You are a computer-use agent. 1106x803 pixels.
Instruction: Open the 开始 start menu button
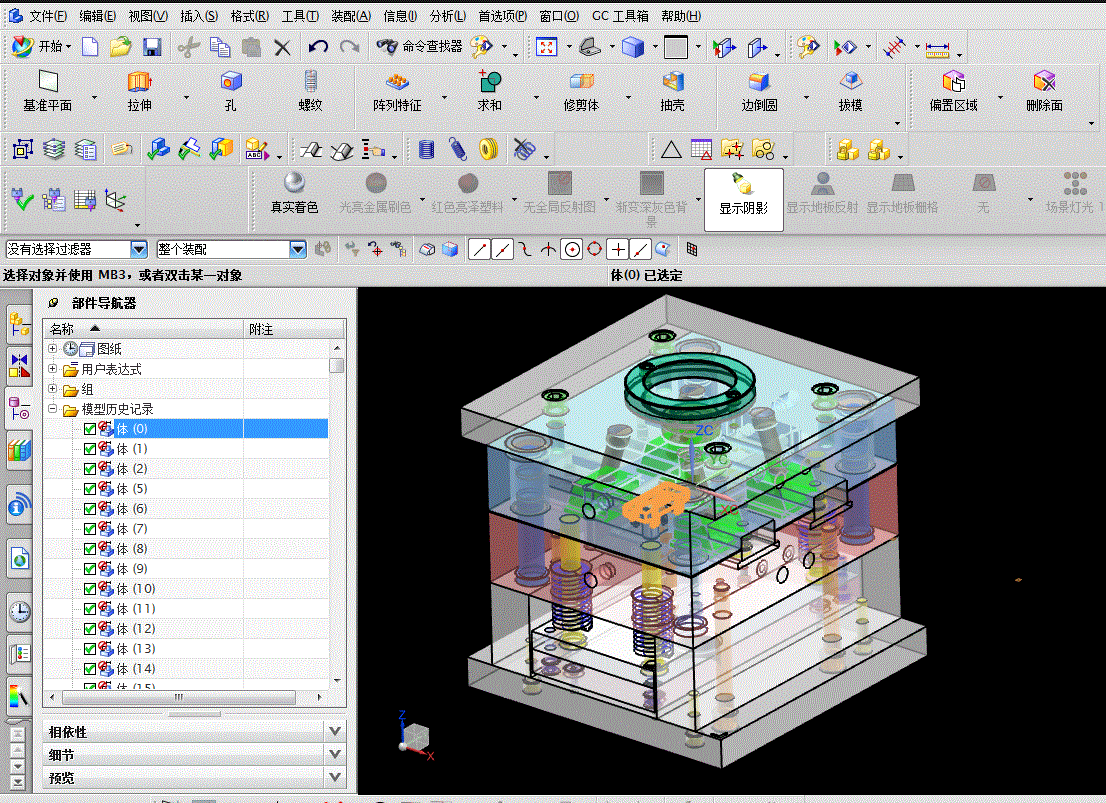coord(41,47)
